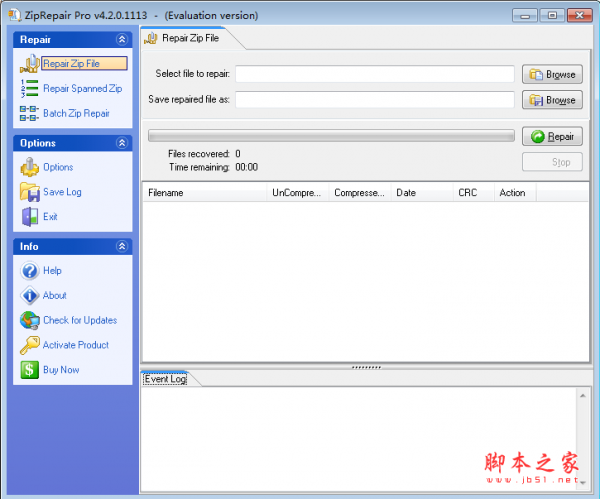Open Activate Product link
The image size is (600, 499).
point(76,345)
